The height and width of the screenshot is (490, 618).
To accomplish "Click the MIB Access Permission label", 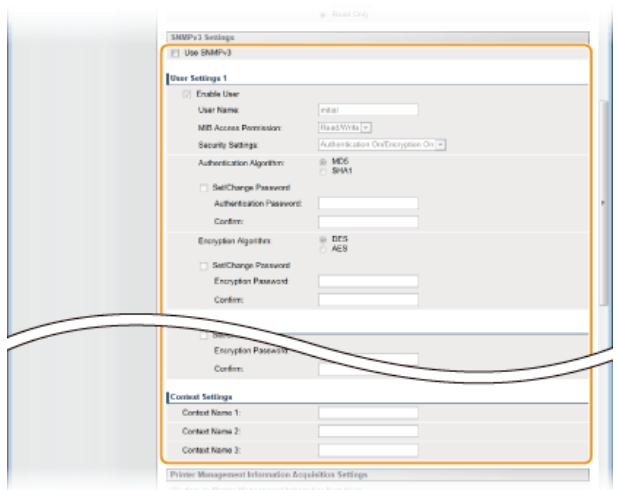I will [240, 128].
